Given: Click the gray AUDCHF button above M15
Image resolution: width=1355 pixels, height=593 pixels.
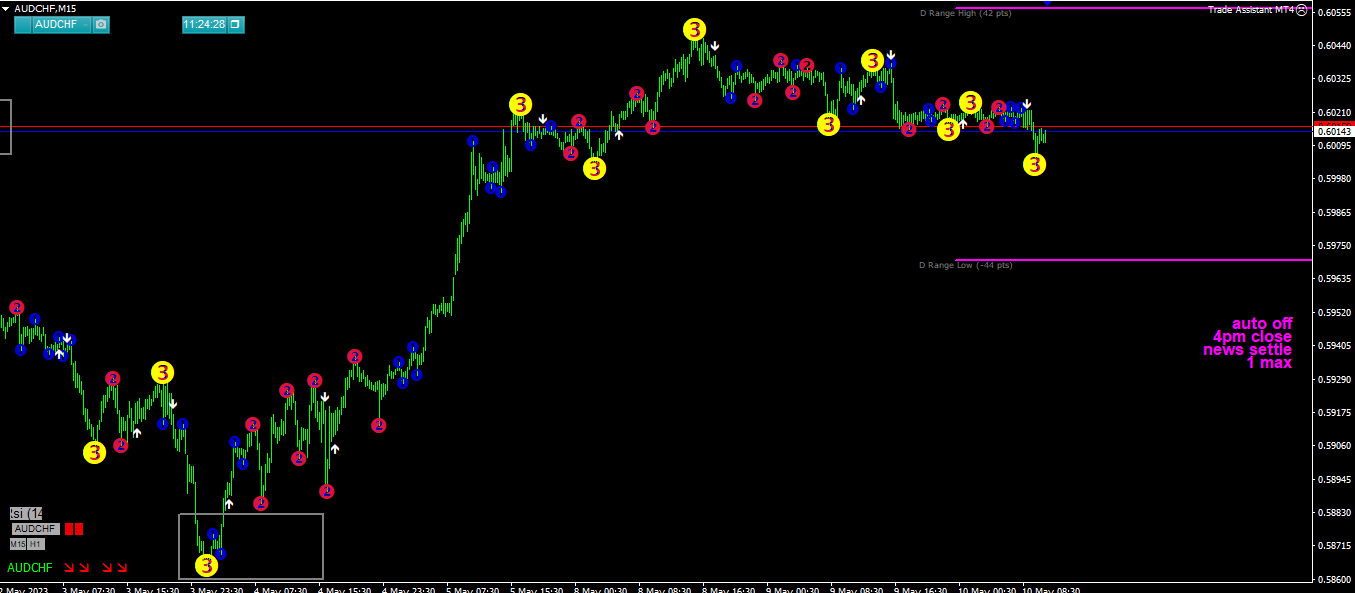Looking at the screenshot, I should 36,528.
